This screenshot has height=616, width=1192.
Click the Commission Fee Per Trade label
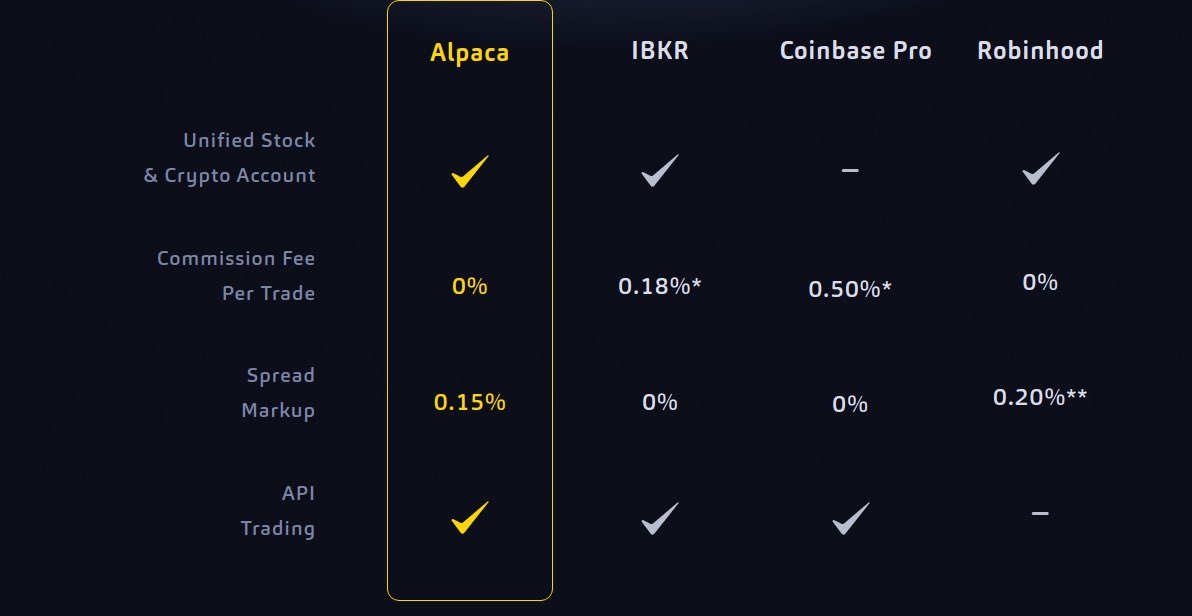236,275
